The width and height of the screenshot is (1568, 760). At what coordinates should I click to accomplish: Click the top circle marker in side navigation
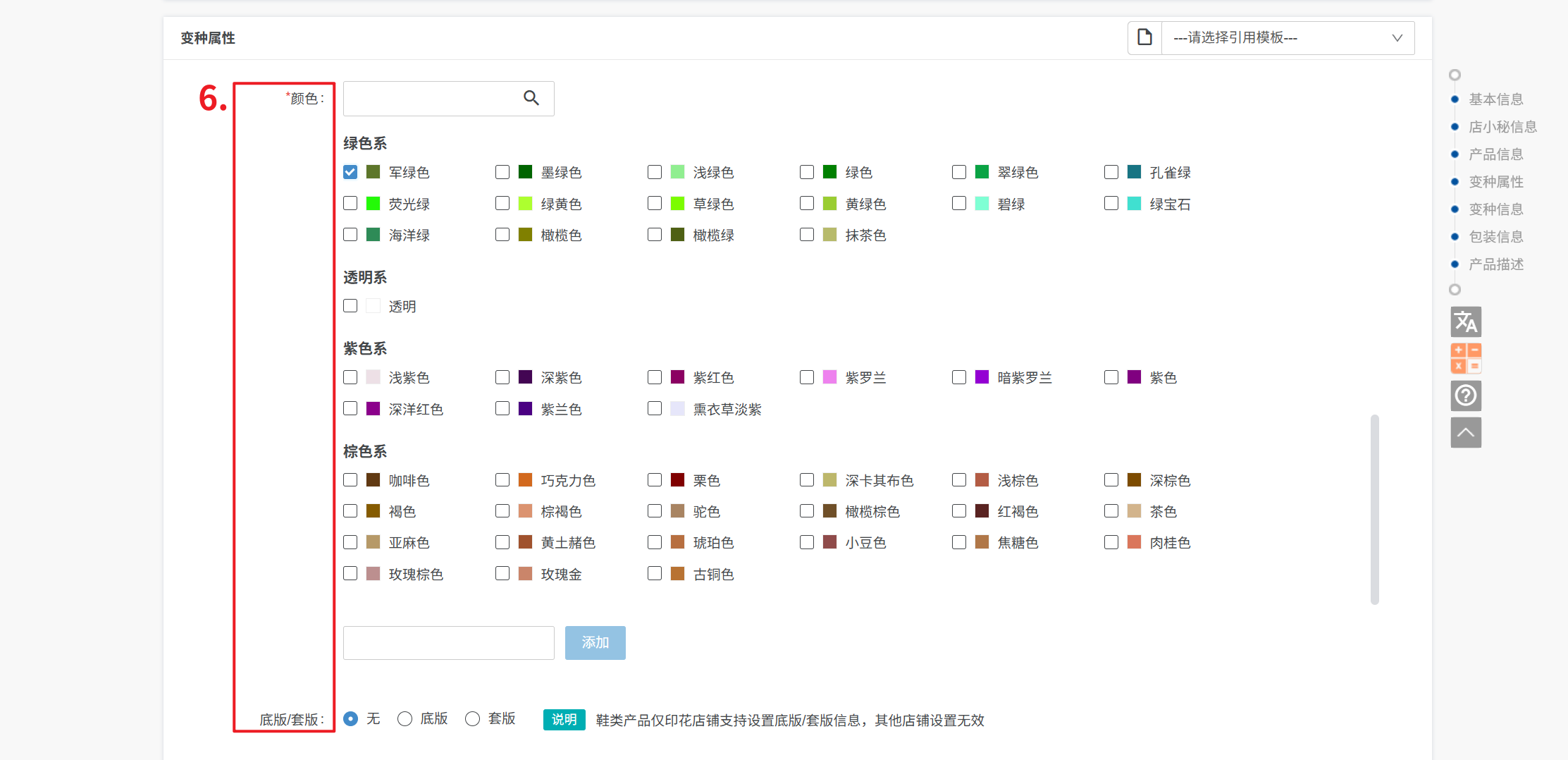(x=1455, y=75)
